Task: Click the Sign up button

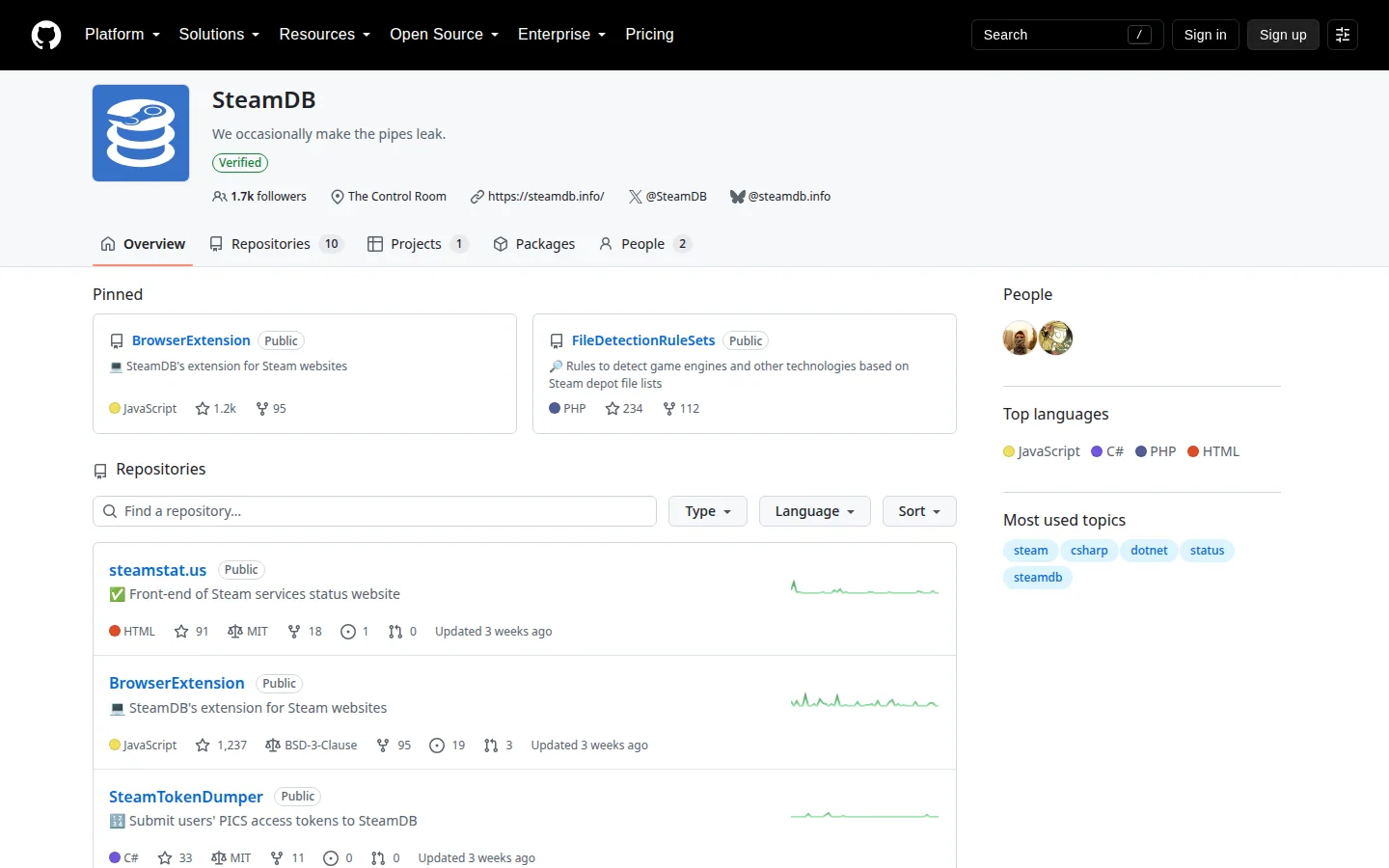Action: [x=1283, y=35]
